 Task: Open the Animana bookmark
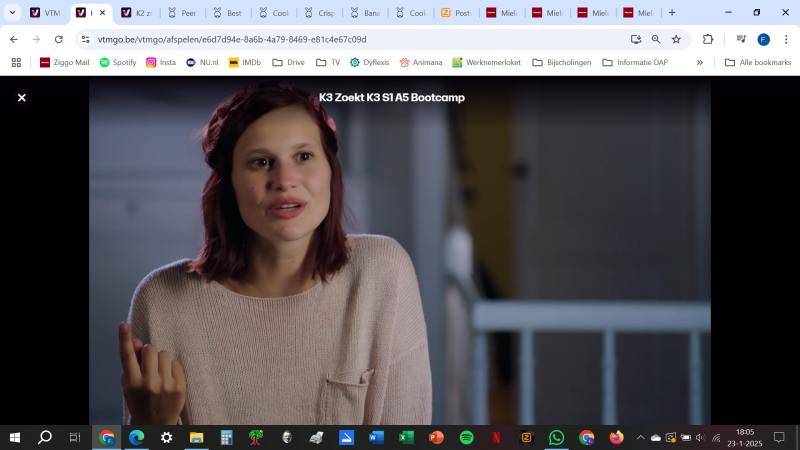tap(421, 62)
